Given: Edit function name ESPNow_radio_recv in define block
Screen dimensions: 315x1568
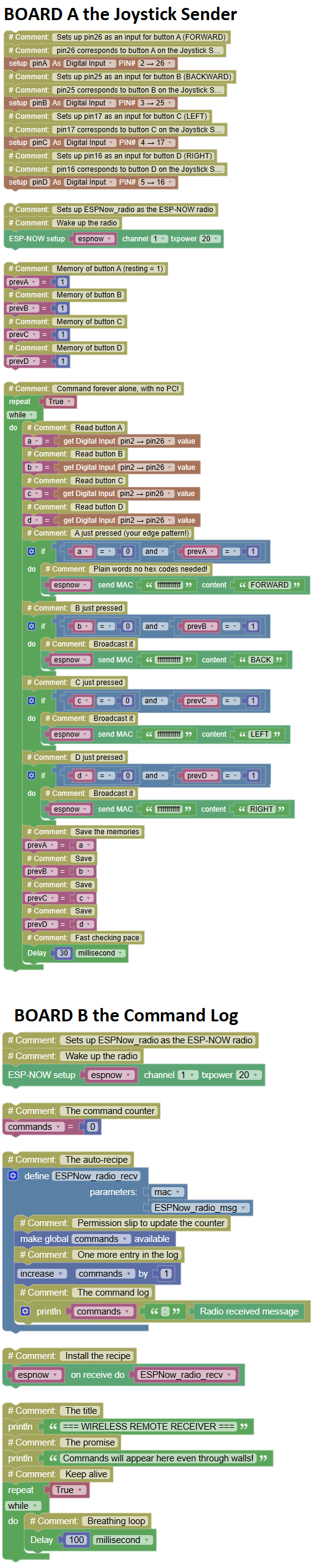Looking at the screenshot, I should coord(96,1176).
